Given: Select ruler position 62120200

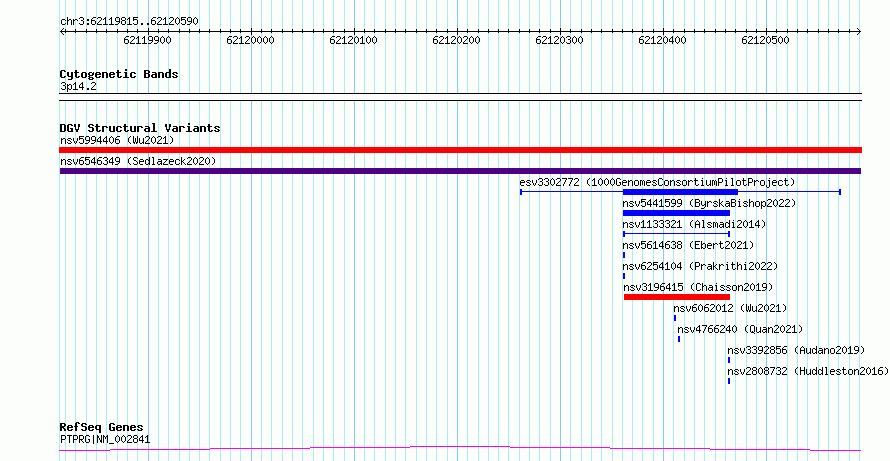Looking at the screenshot, I should click(456, 40).
